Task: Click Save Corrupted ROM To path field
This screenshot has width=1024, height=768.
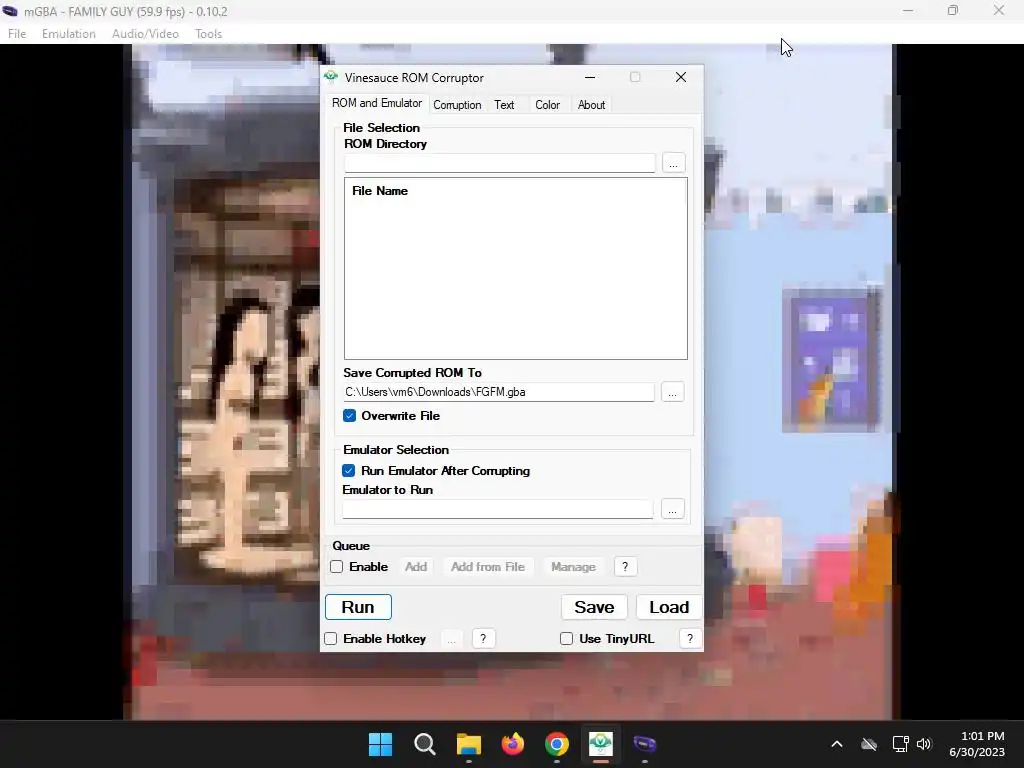Action: [x=499, y=392]
